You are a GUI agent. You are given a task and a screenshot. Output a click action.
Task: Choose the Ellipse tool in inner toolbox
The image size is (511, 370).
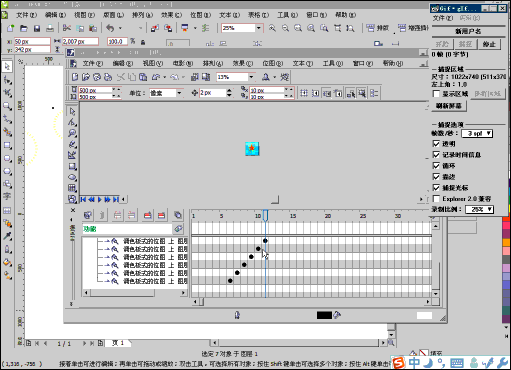pyautogui.click(x=72, y=177)
